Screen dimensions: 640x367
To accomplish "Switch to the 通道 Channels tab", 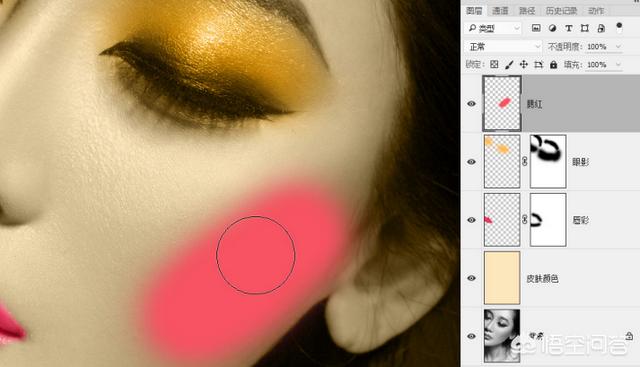I will pos(500,11).
